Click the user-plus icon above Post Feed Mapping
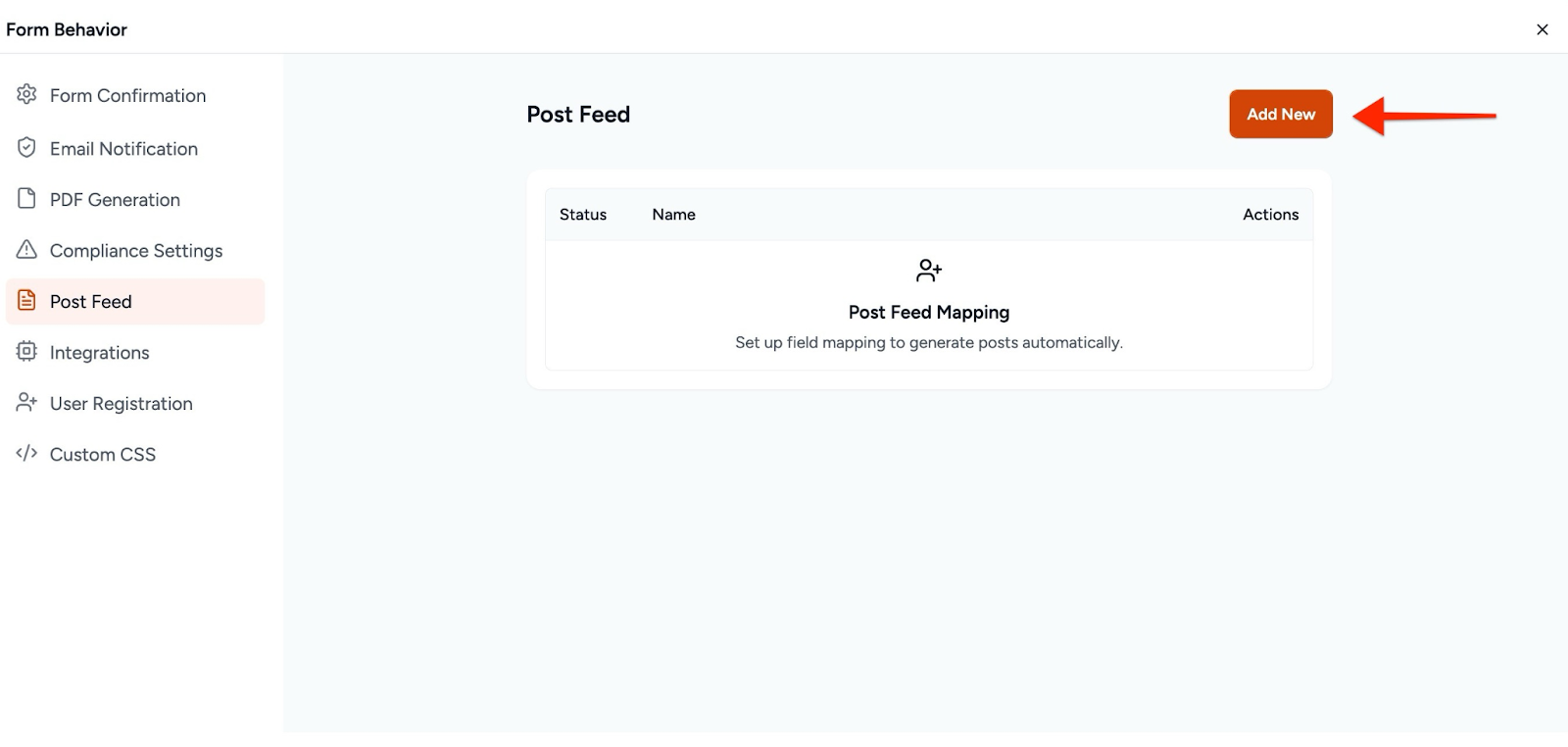This screenshot has height=747, width=1568. (928, 271)
